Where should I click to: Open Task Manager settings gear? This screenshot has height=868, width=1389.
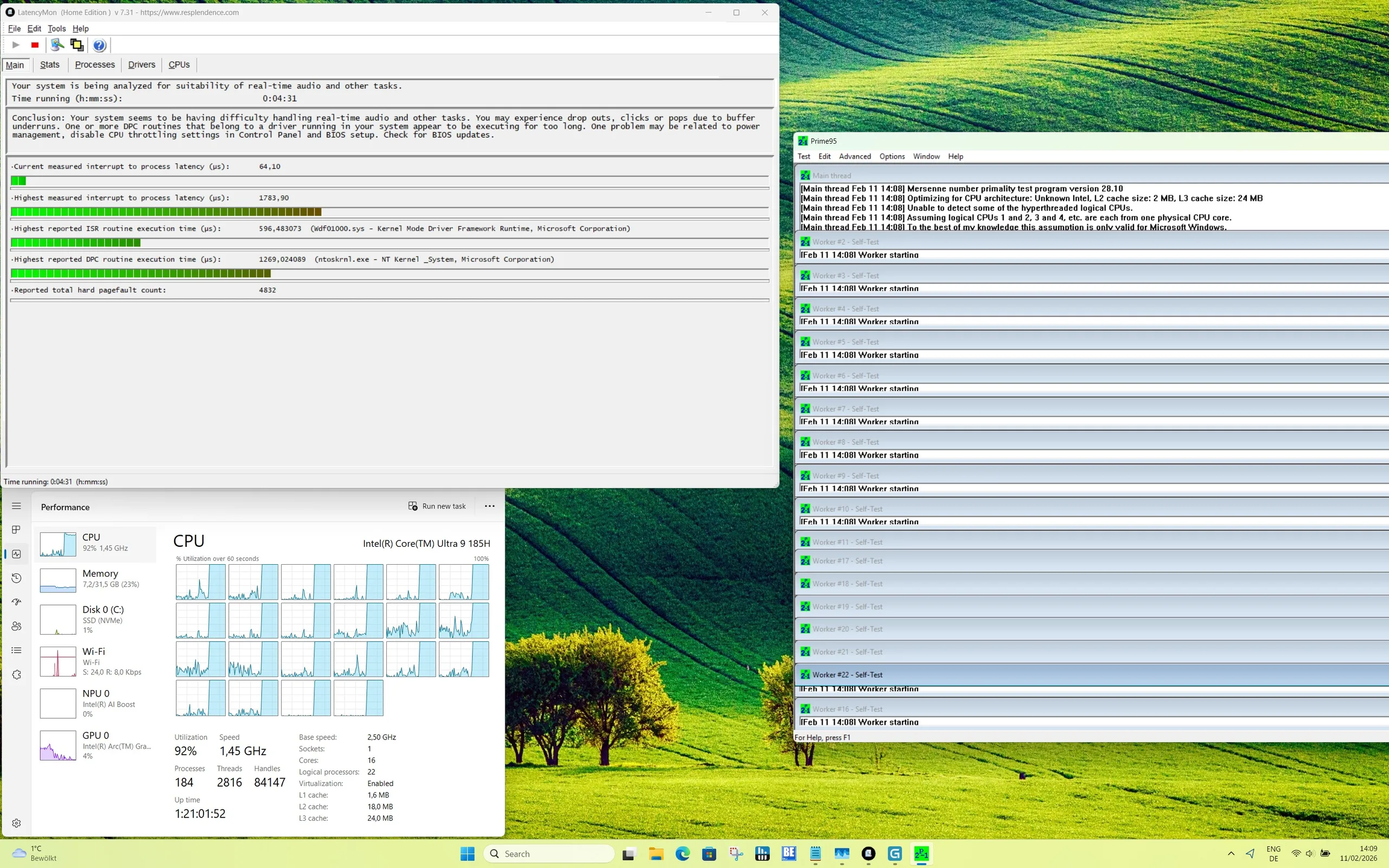(16, 823)
